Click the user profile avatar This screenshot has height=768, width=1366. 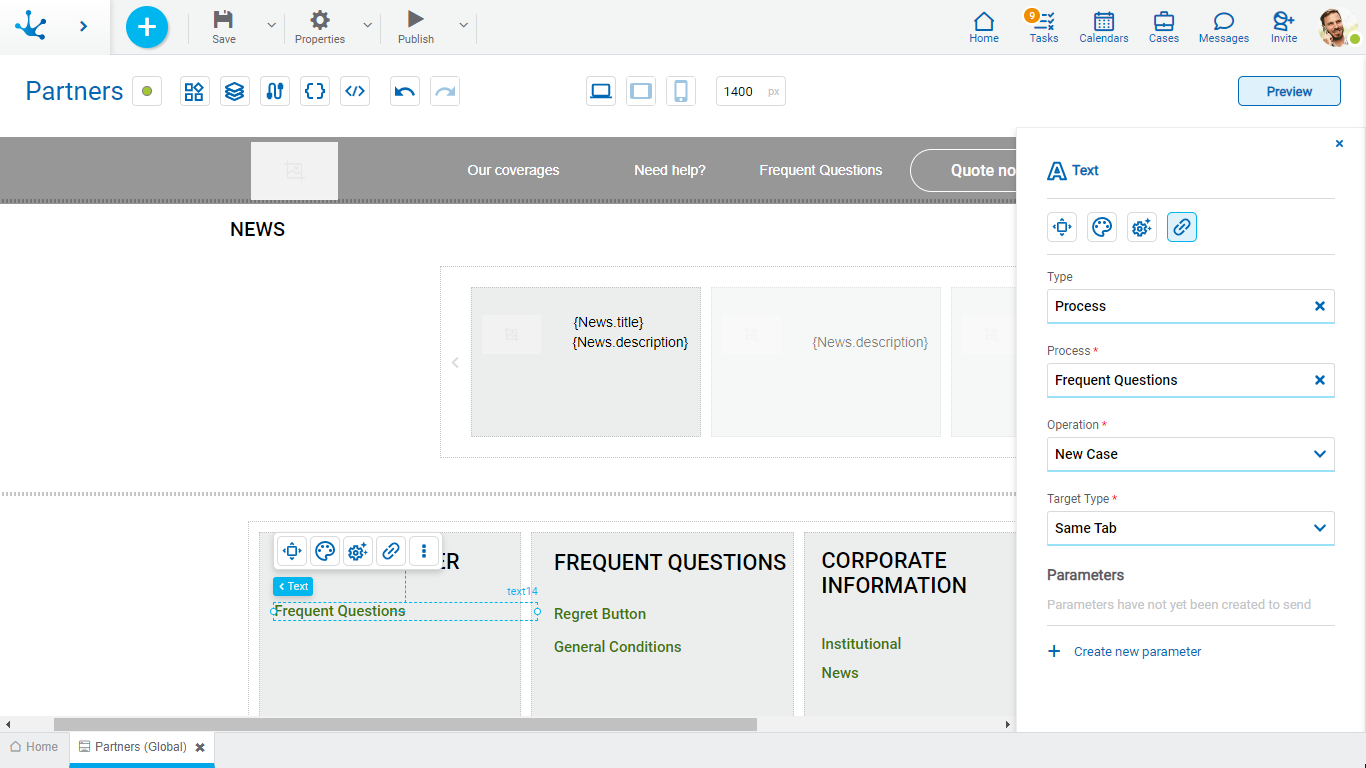[x=1338, y=27]
